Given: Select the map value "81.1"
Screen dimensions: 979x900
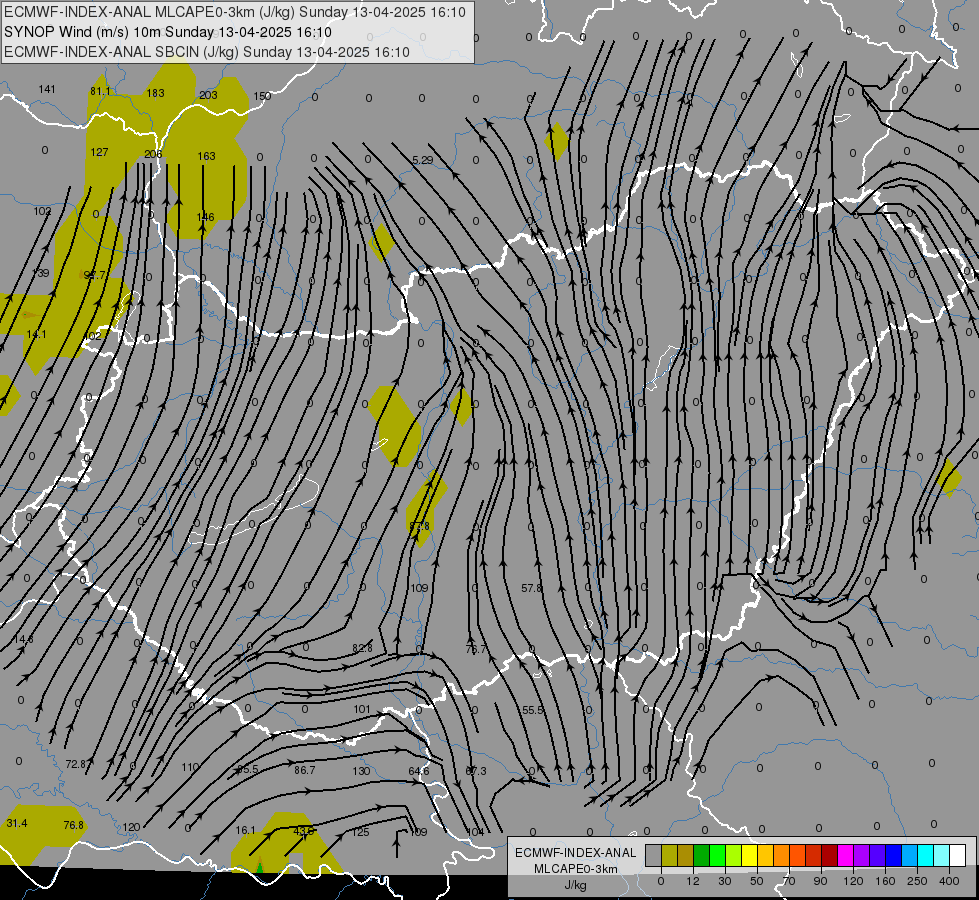Looking at the screenshot, I should 100,91.
